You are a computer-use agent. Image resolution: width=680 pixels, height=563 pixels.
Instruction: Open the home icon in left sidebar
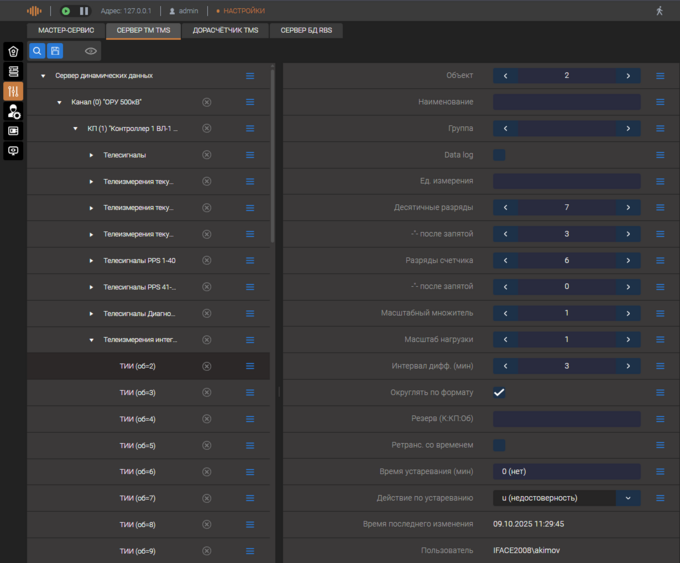(x=13, y=52)
